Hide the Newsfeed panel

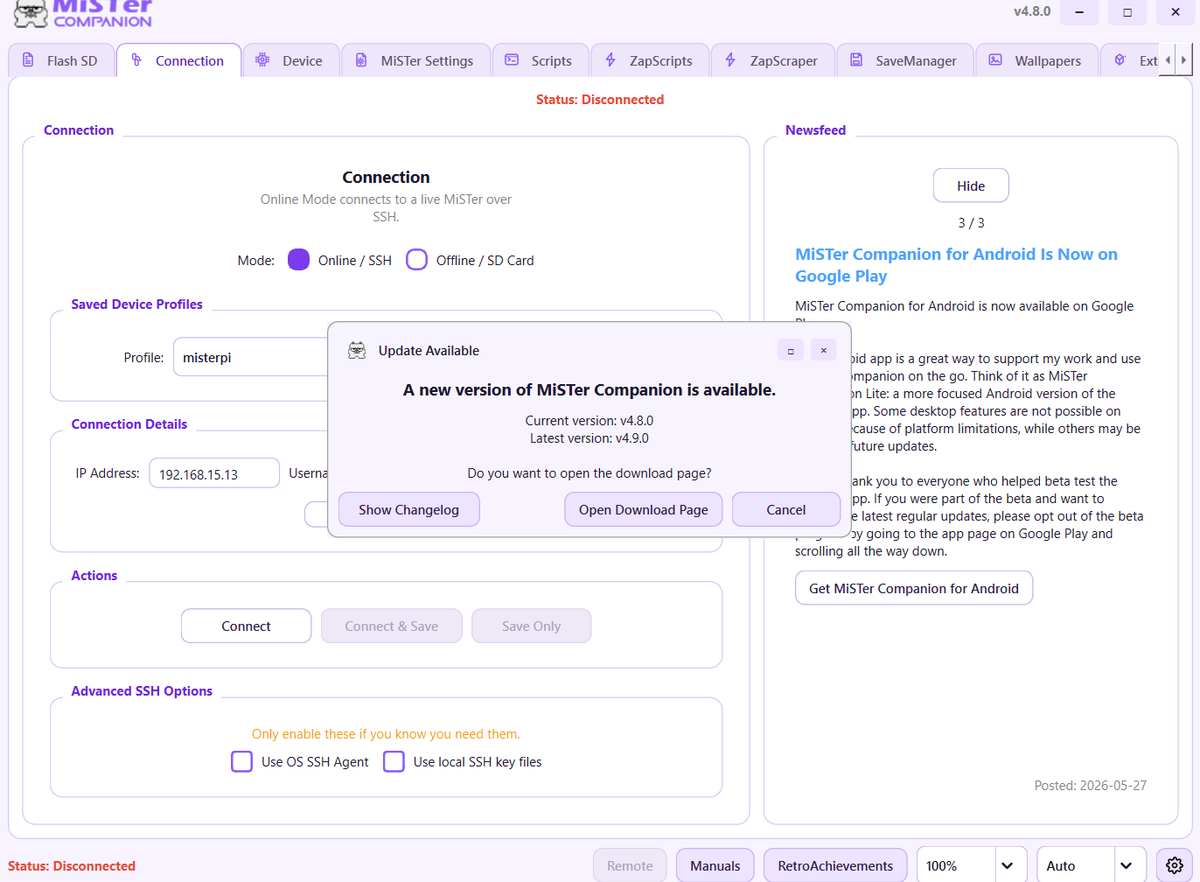[x=971, y=186]
